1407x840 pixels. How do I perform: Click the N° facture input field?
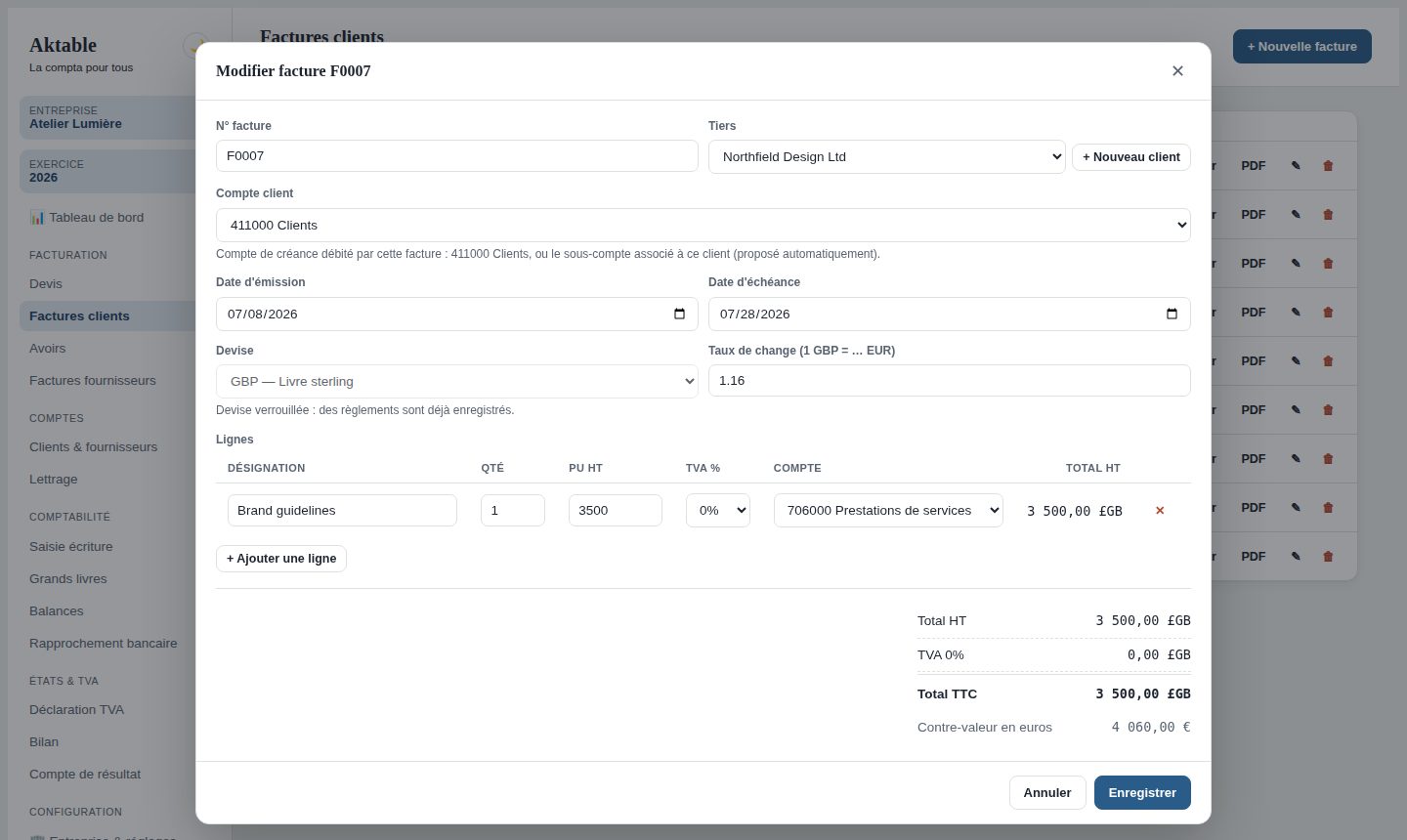(456, 155)
